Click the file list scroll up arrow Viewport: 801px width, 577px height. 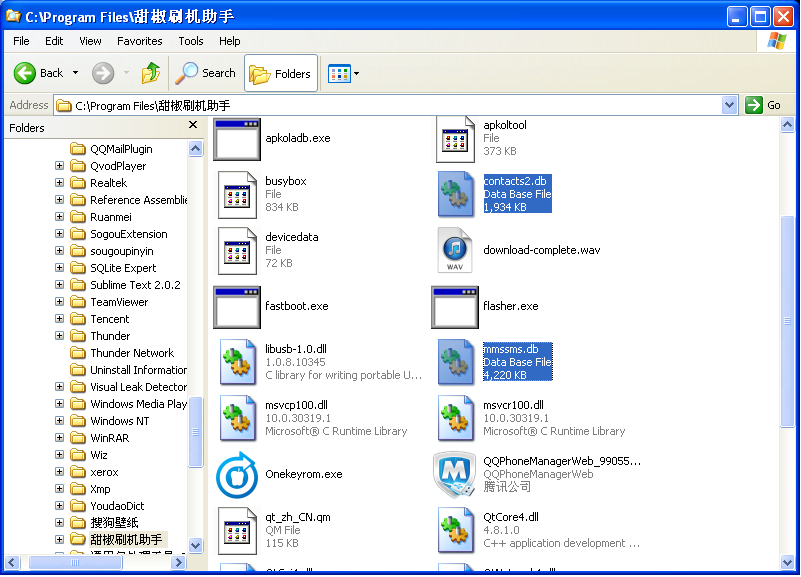787,125
